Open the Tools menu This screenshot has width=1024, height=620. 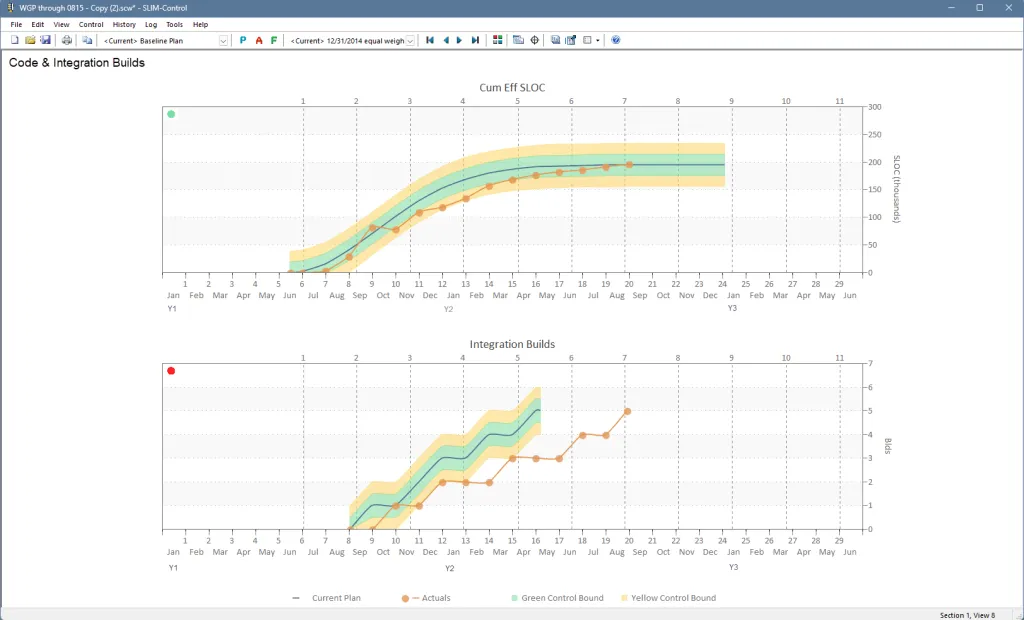pos(174,25)
